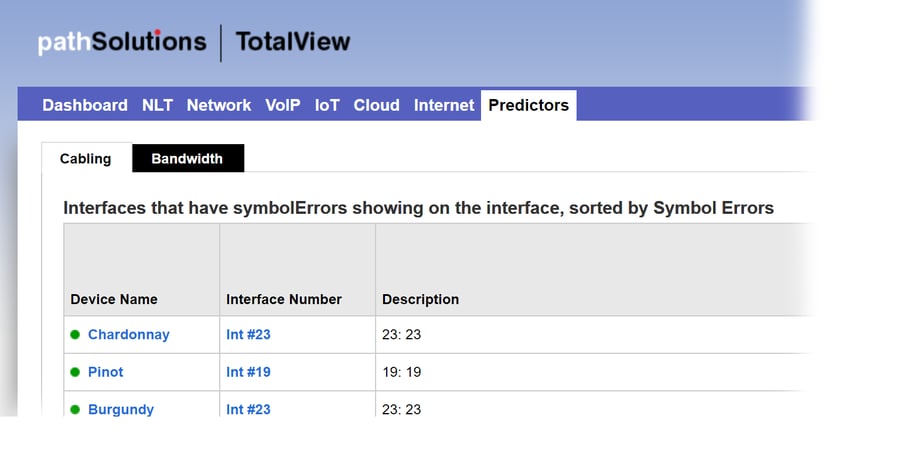The width and height of the screenshot is (900, 450).
Task: Open the VoIP tab
Action: (x=283, y=105)
